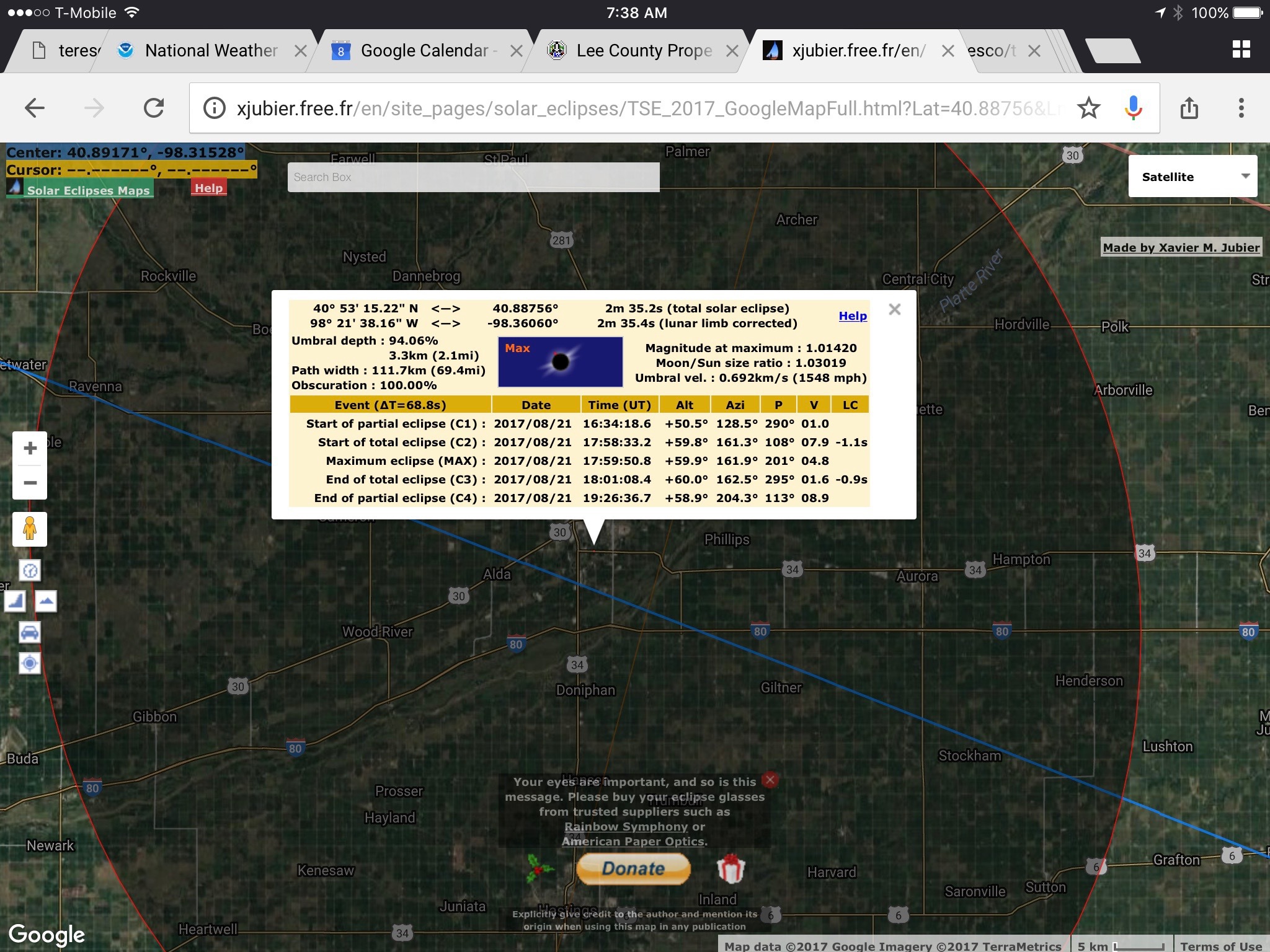Image resolution: width=1270 pixels, height=952 pixels.
Task: Click the 5 km map scale control
Action: [x=1121, y=946]
